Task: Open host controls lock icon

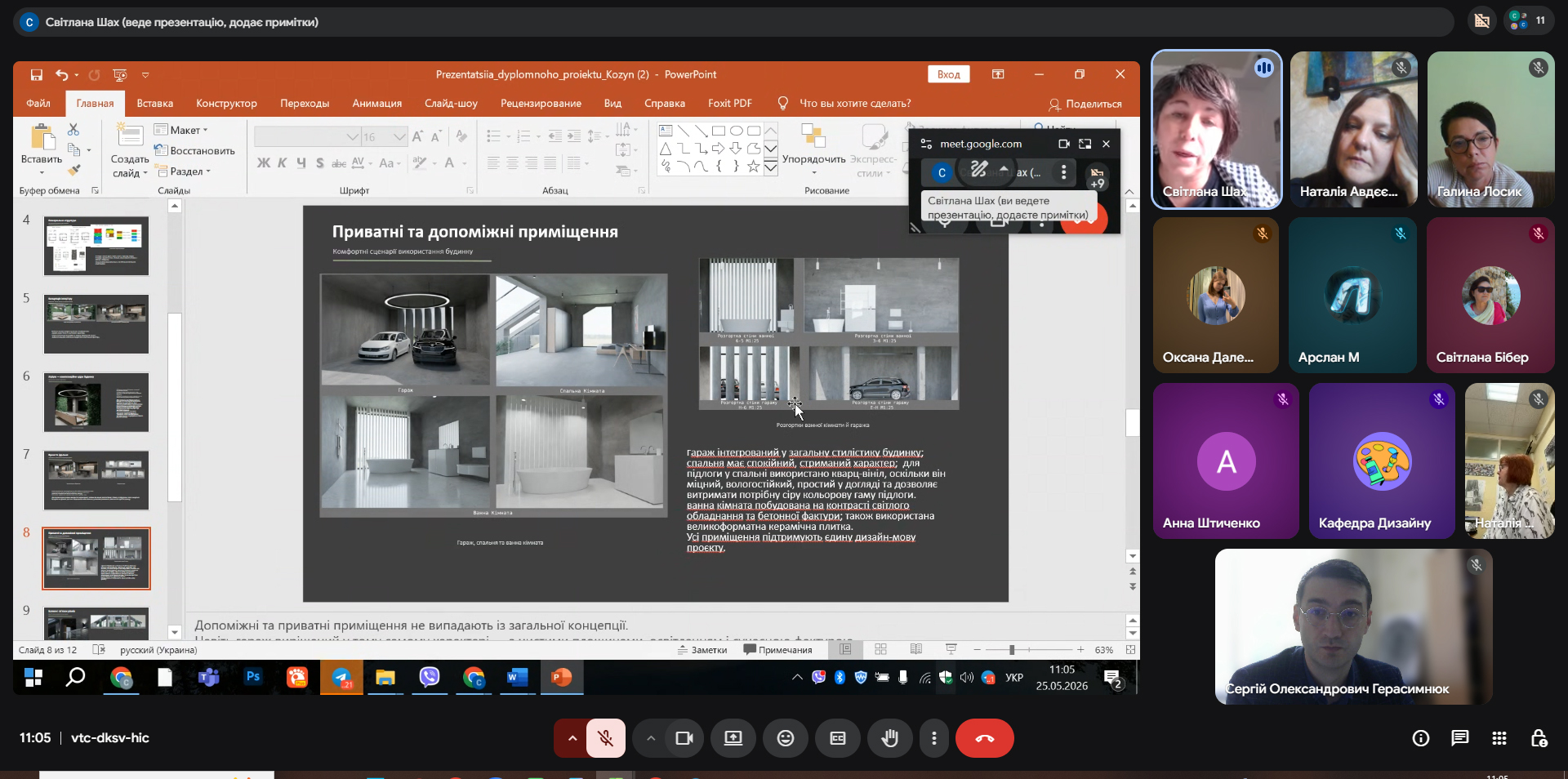Action: (x=1539, y=738)
